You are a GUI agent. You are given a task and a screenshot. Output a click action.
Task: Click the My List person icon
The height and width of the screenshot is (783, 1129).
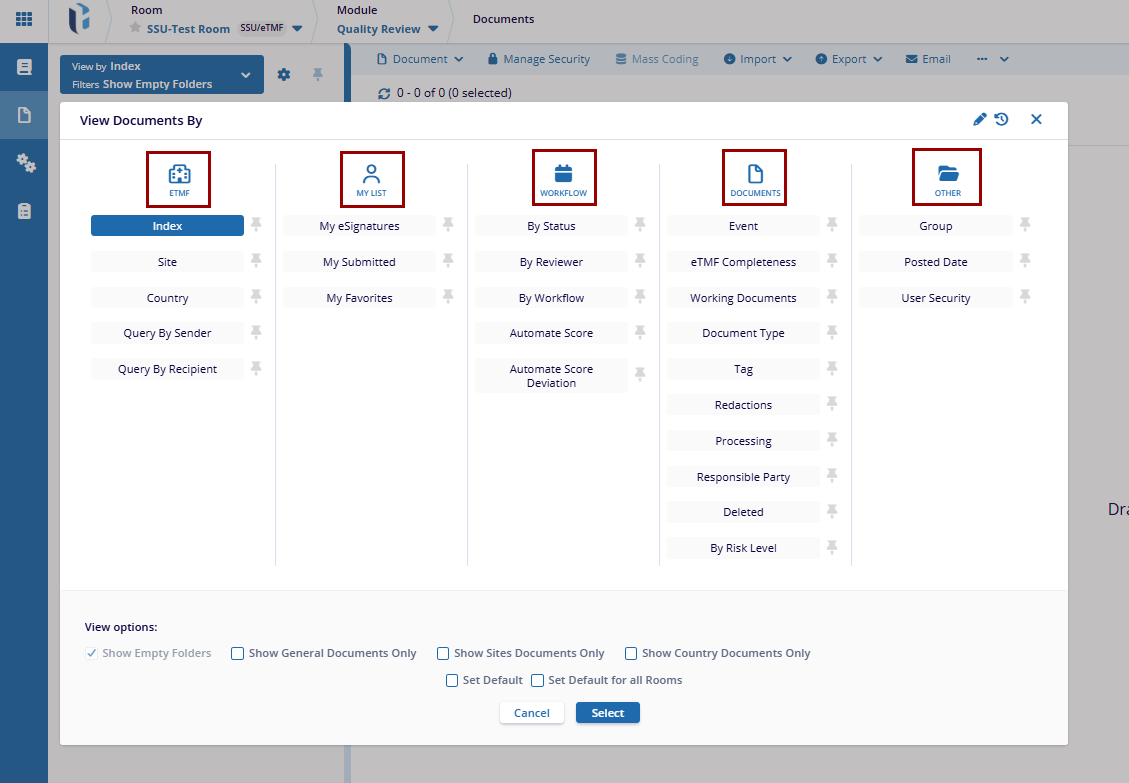(x=371, y=174)
